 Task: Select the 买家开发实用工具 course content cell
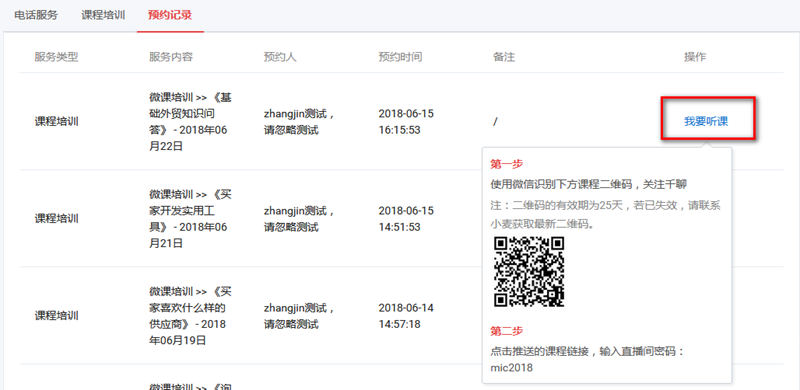click(x=190, y=218)
